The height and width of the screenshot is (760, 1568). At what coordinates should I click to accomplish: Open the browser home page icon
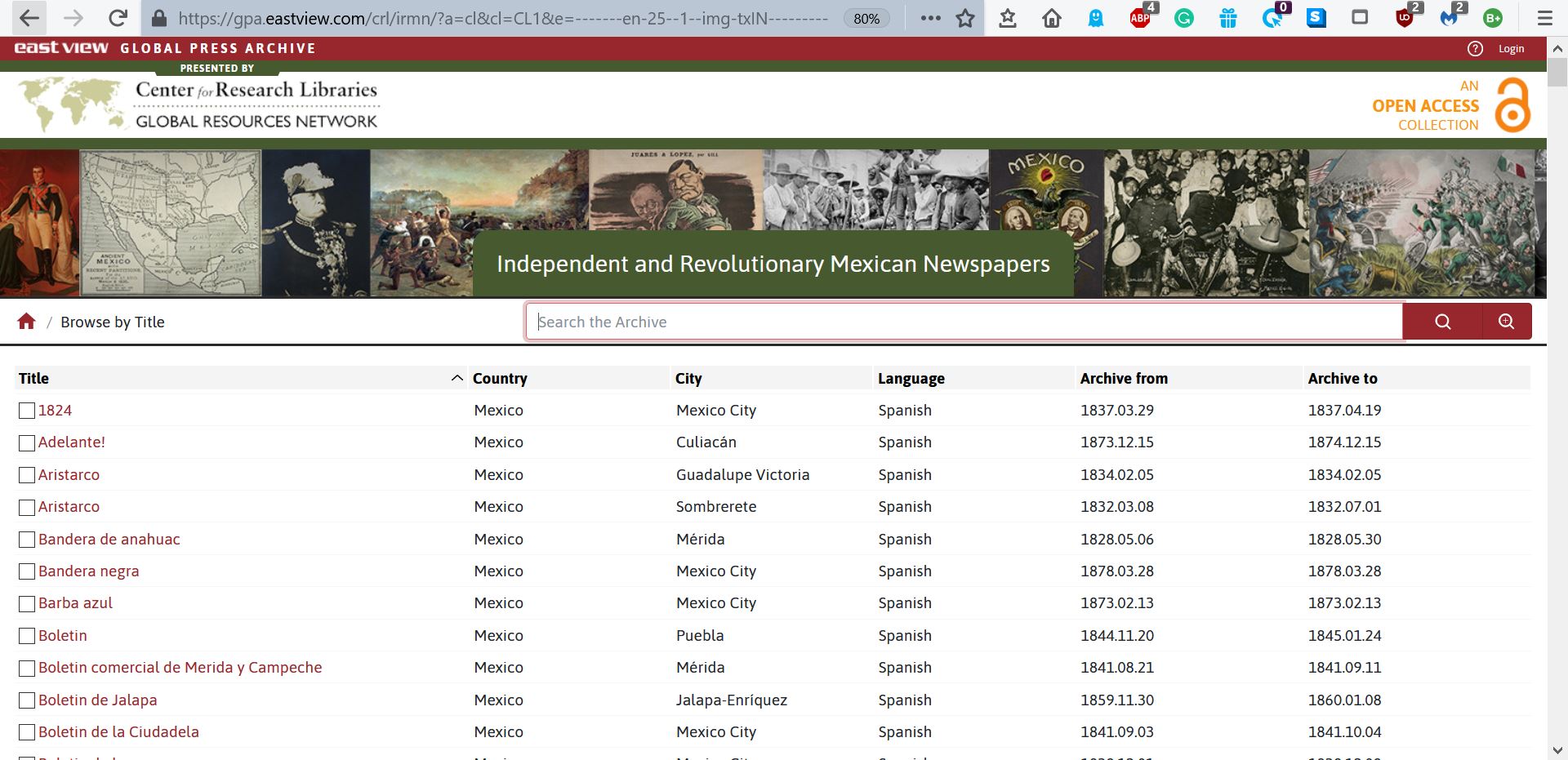click(x=1052, y=18)
